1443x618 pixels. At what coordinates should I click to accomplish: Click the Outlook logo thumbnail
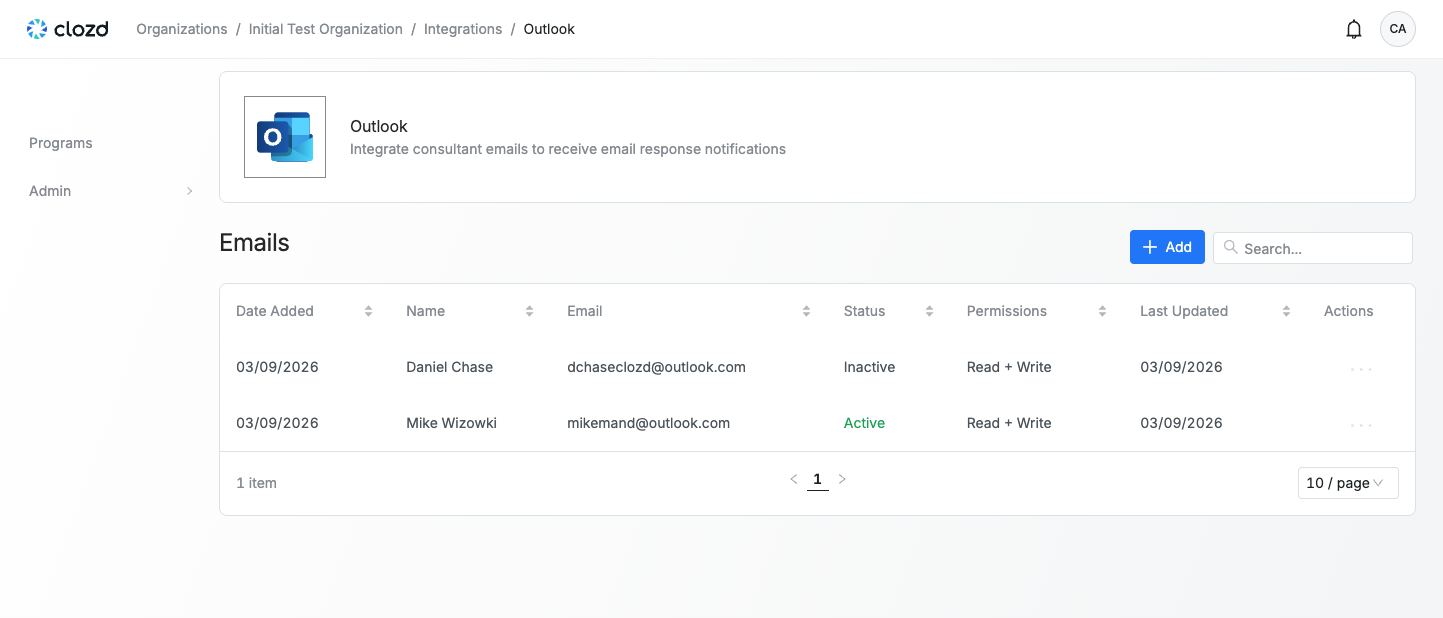[x=285, y=137]
